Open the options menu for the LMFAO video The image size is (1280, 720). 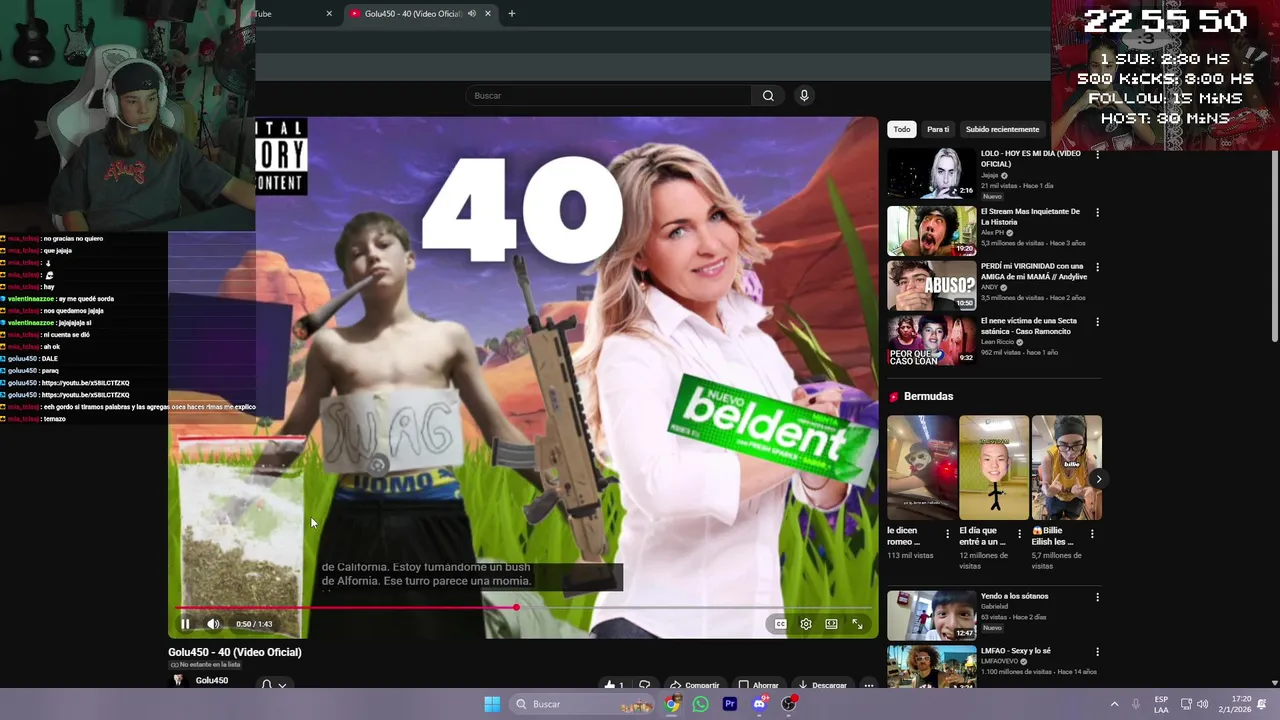pyautogui.click(x=1097, y=652)
